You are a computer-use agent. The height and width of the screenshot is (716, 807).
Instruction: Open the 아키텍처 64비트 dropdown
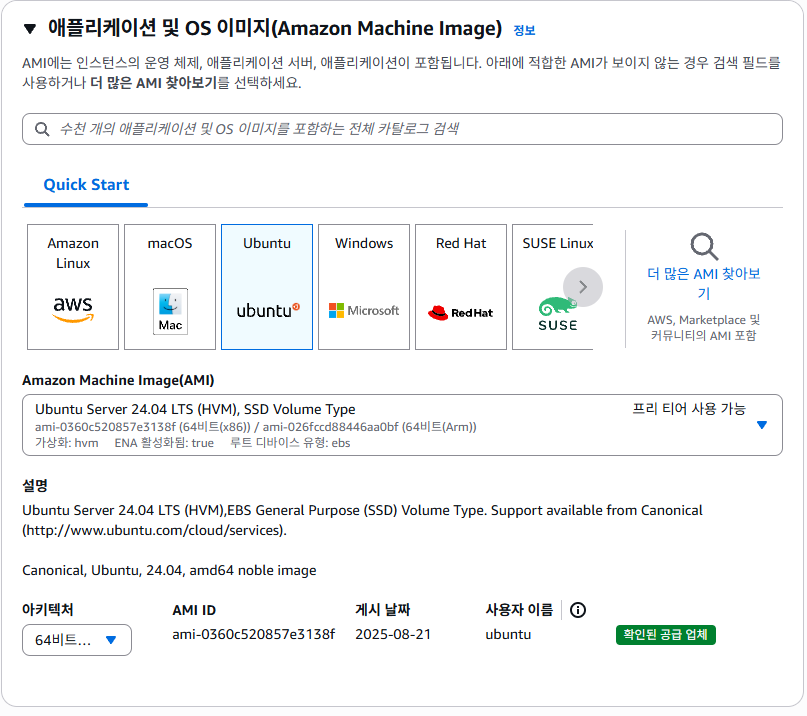[75, 640]
